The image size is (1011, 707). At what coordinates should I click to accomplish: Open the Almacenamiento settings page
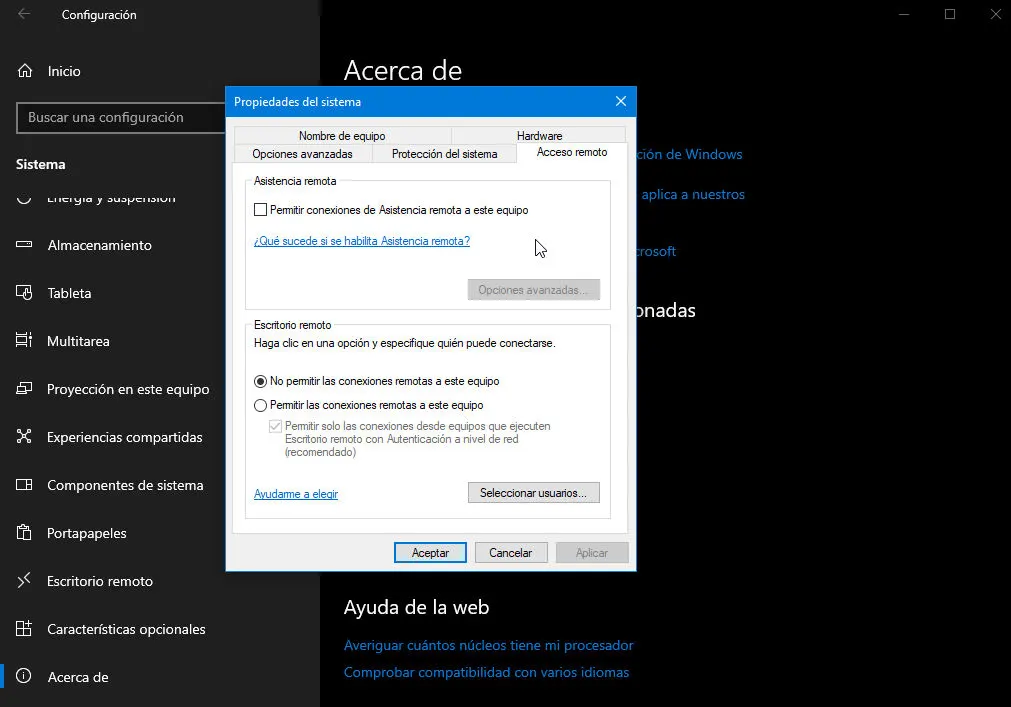coord(160,245)
